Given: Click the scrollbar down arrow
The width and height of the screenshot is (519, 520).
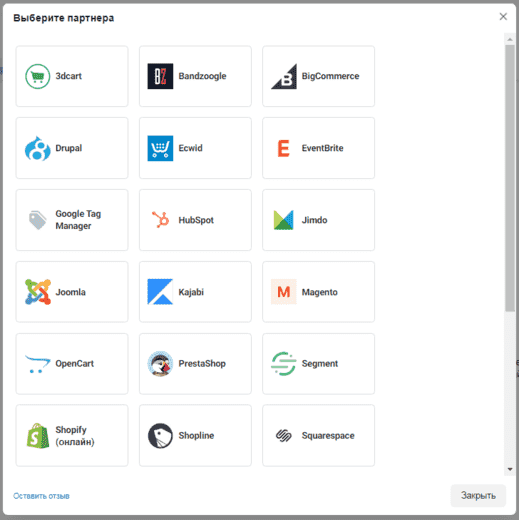Looking at the screenshot, I should (x=510, y=469).
